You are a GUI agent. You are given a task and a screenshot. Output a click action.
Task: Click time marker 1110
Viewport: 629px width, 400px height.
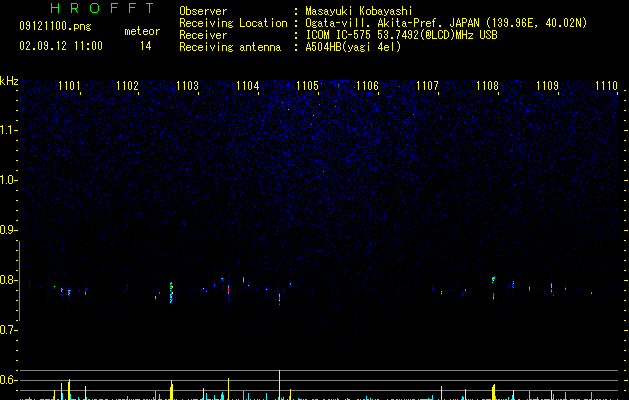pyautogui.click(x=606, y=85)
